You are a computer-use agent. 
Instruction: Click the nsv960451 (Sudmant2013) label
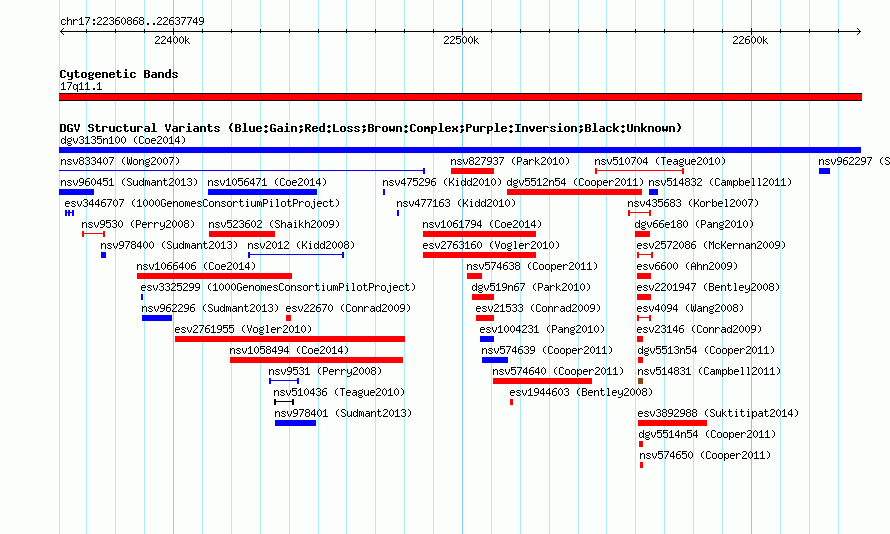(x=129, y=182)
